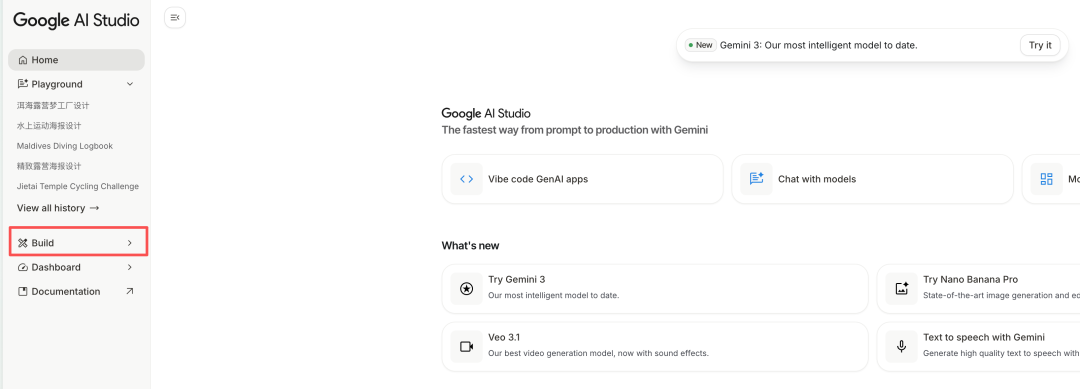Open the Jietai Temple Cycling Challenge entry
The height and width of the screenshot is (389, 1080).
pyautogui.click(x=78, y=186)
